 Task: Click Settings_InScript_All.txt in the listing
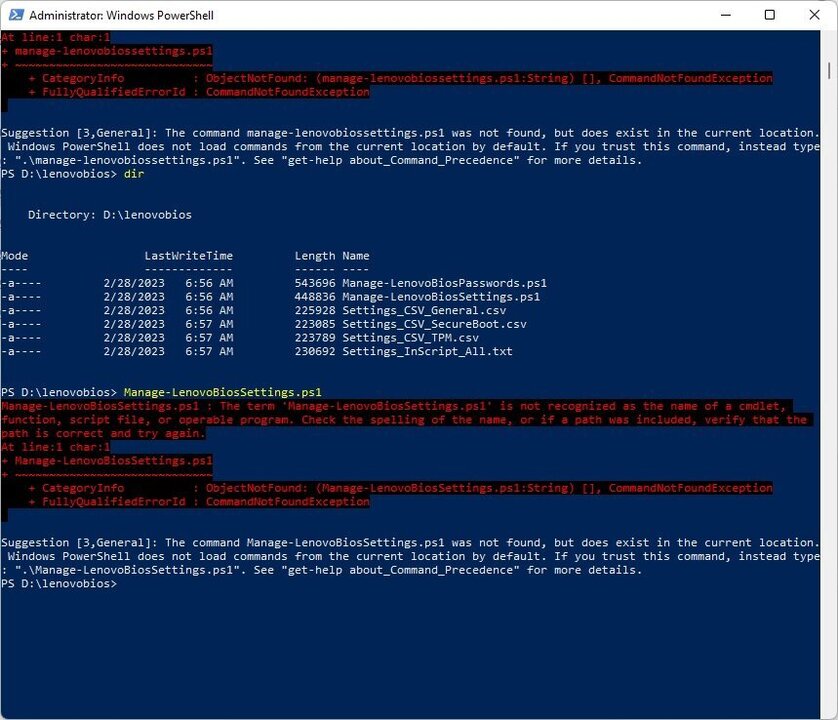(427, 352)
